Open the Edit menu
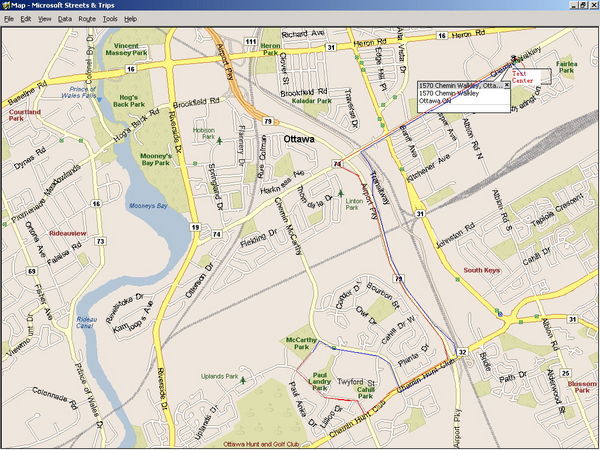 pyautogui.click(x=25, y=19)
